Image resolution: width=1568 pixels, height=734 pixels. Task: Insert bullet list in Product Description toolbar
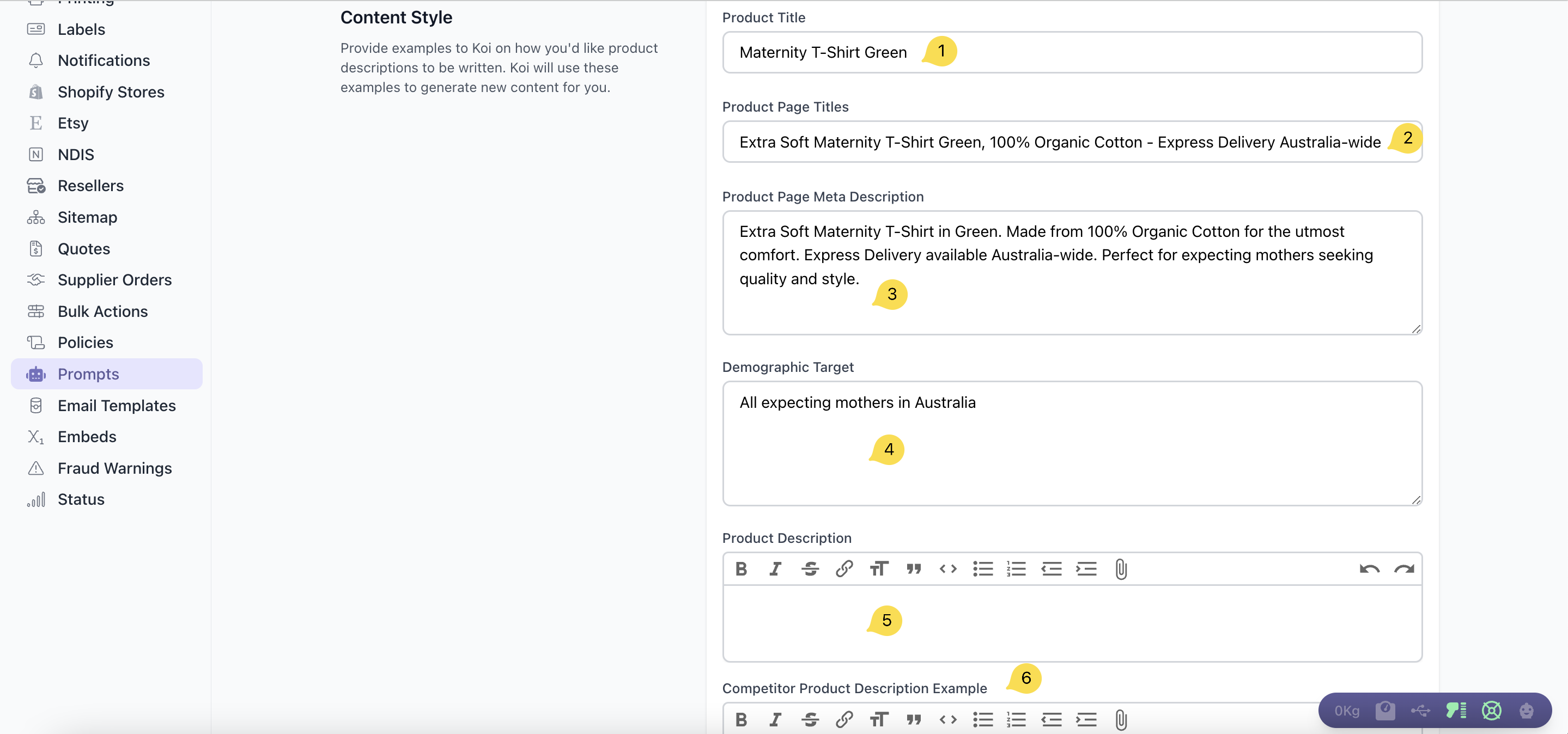coord(982,568)
